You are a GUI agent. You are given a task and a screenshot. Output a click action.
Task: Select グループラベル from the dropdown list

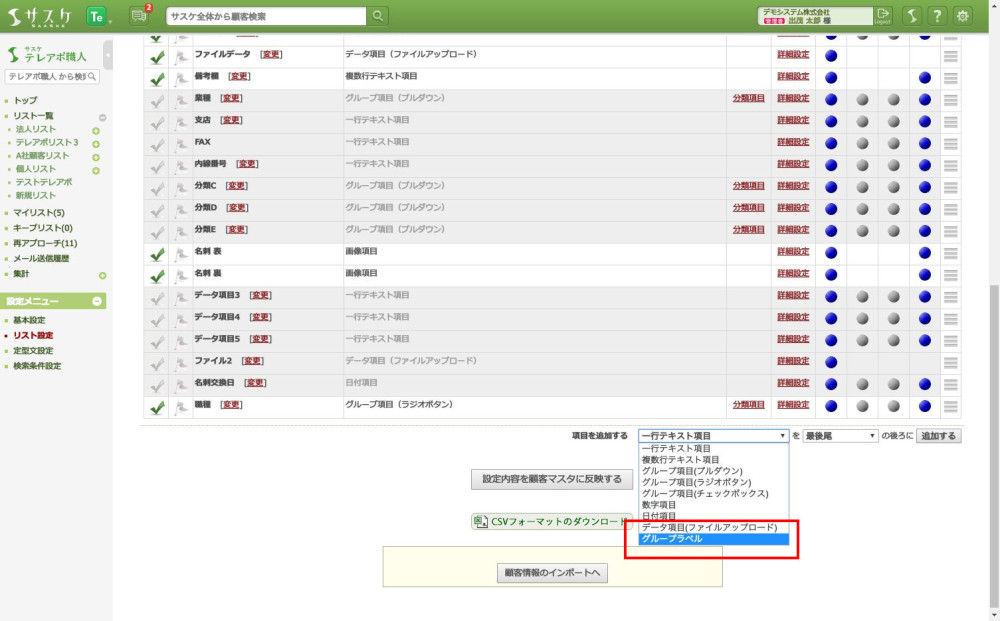tap(714, 539)
